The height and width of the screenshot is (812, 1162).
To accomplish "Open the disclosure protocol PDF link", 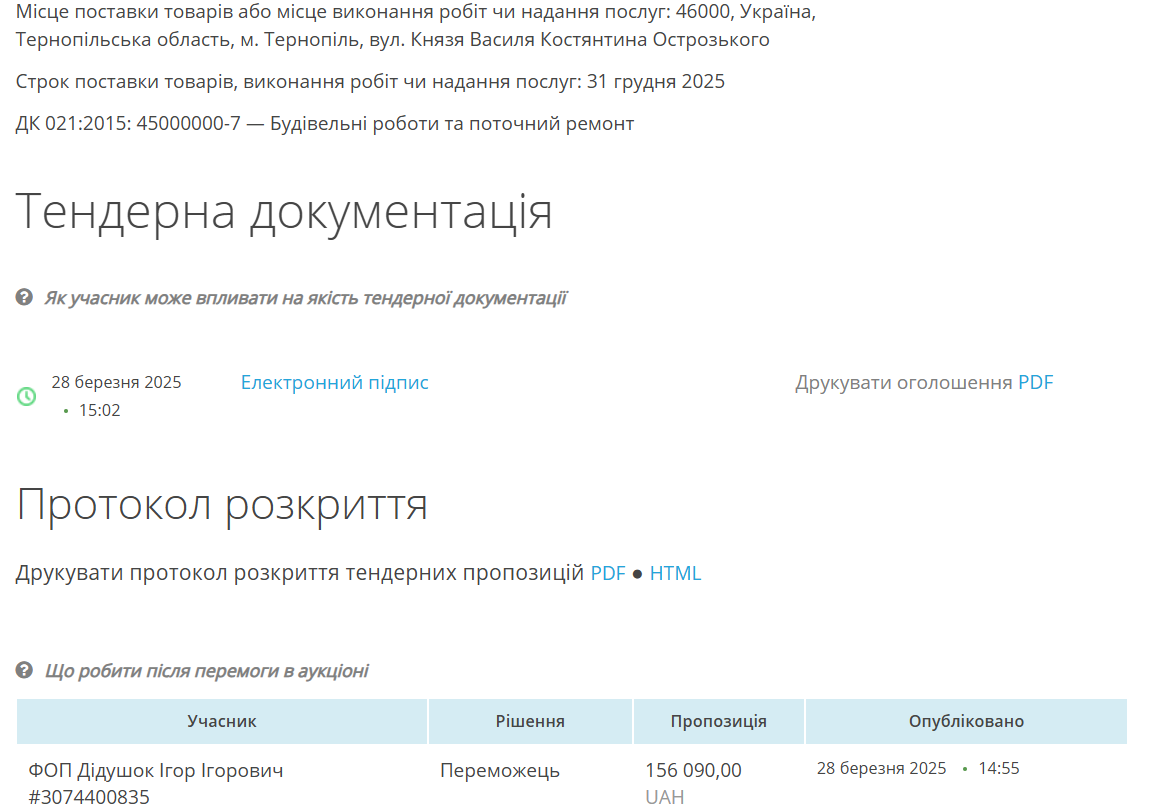I will 607,573.
